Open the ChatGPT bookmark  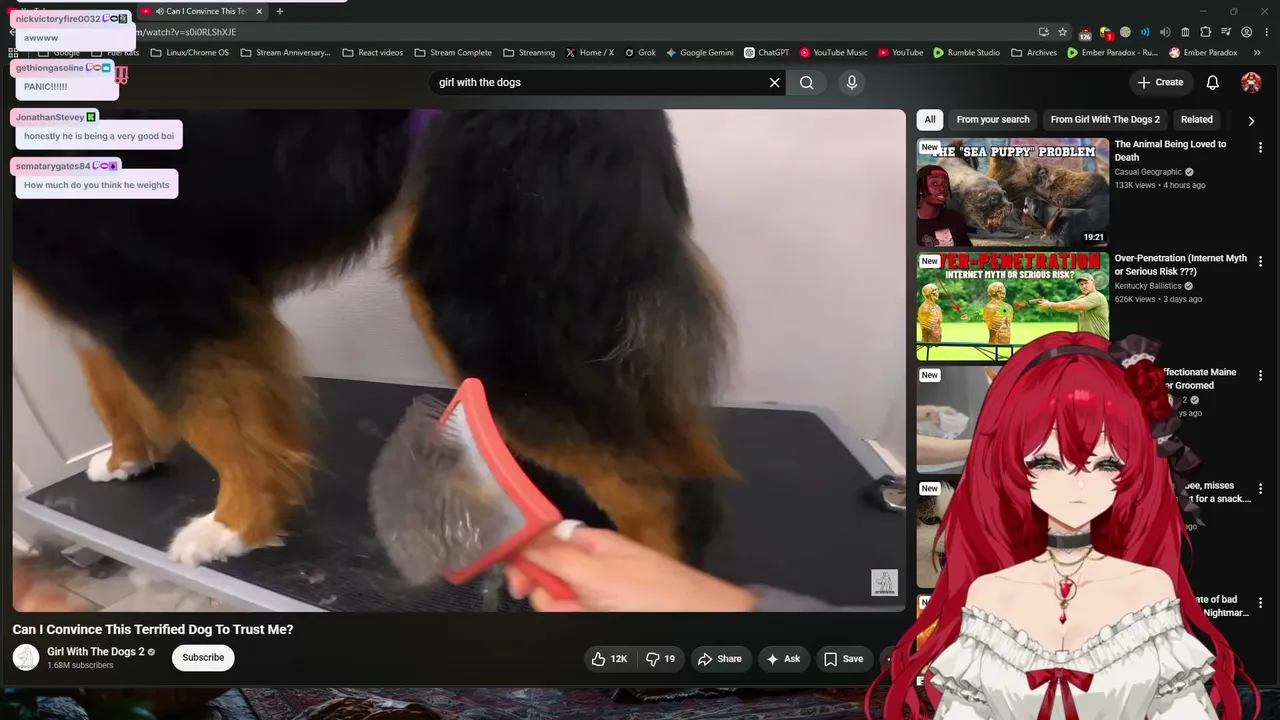767,53
